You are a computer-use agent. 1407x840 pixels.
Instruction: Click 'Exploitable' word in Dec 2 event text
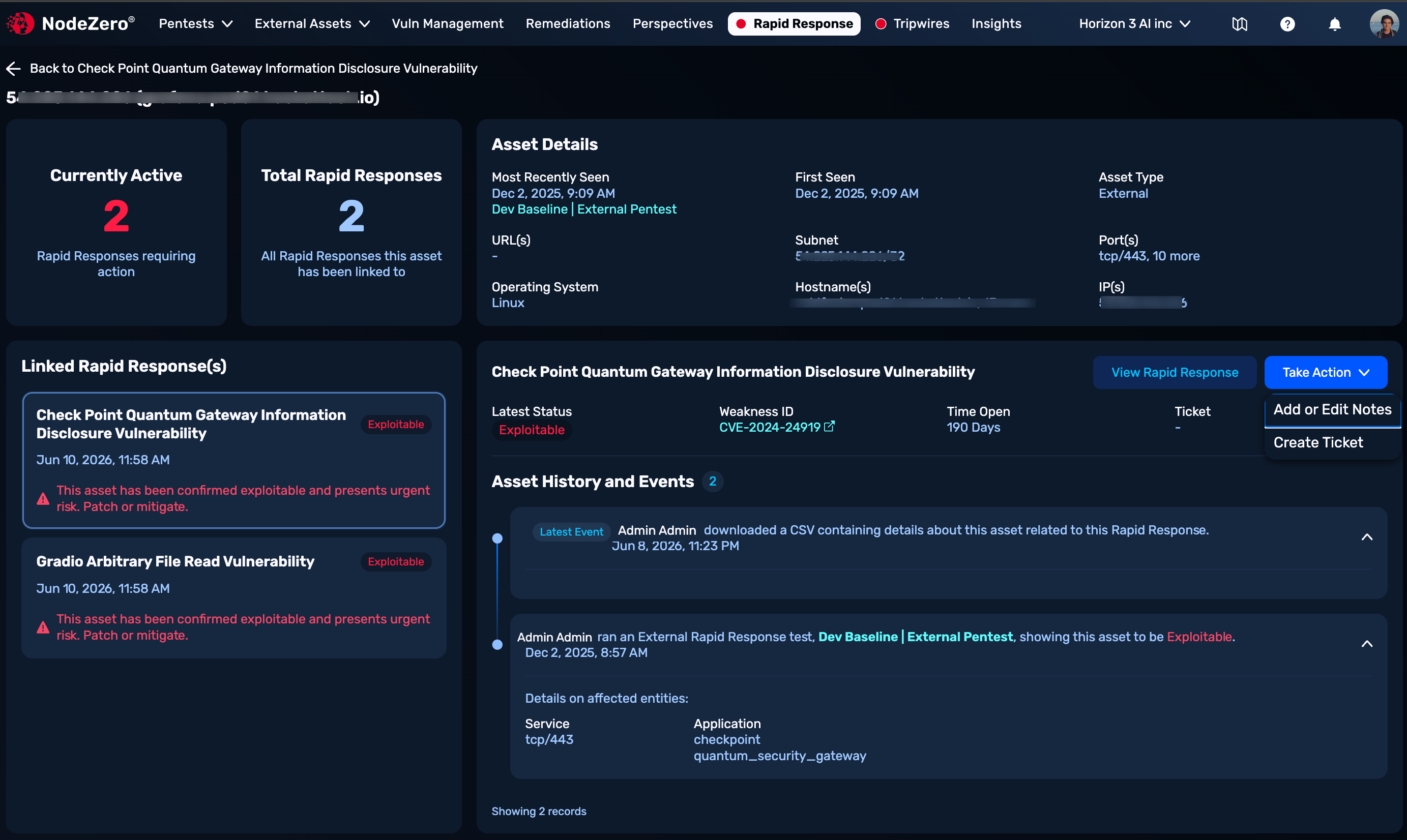(1198, 637)
